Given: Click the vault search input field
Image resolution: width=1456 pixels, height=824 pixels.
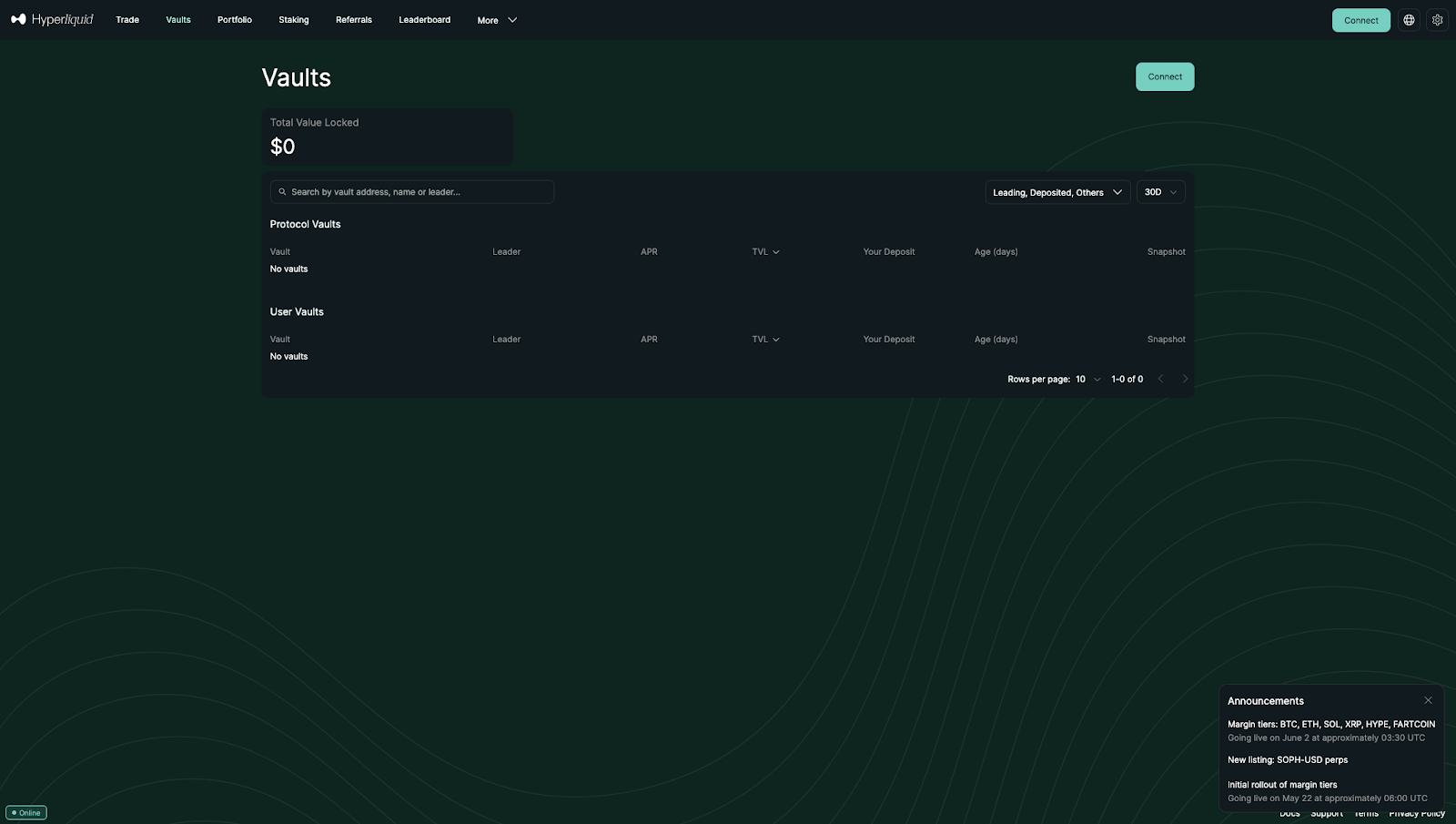Looking at the screenshot, I should [x=411, y=191].
